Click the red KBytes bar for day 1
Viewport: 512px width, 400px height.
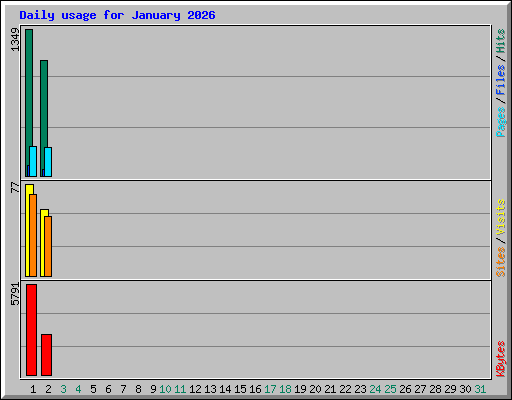pos(31,330)
